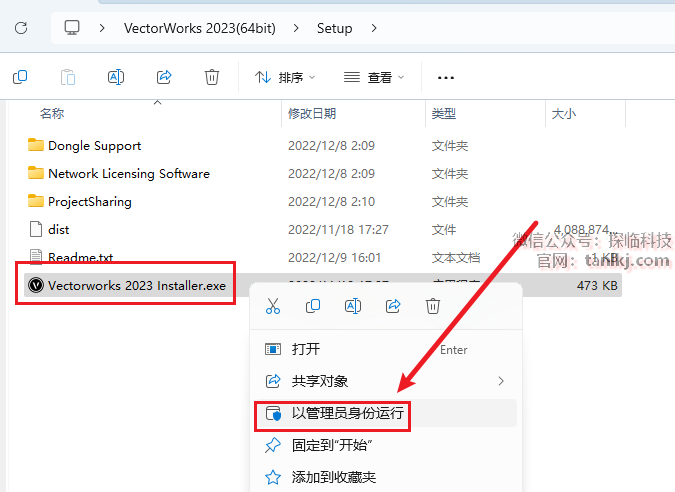The image size is (675, 492).
Task: Click the Rename icon in context menu
Action: tap(353, 306)
